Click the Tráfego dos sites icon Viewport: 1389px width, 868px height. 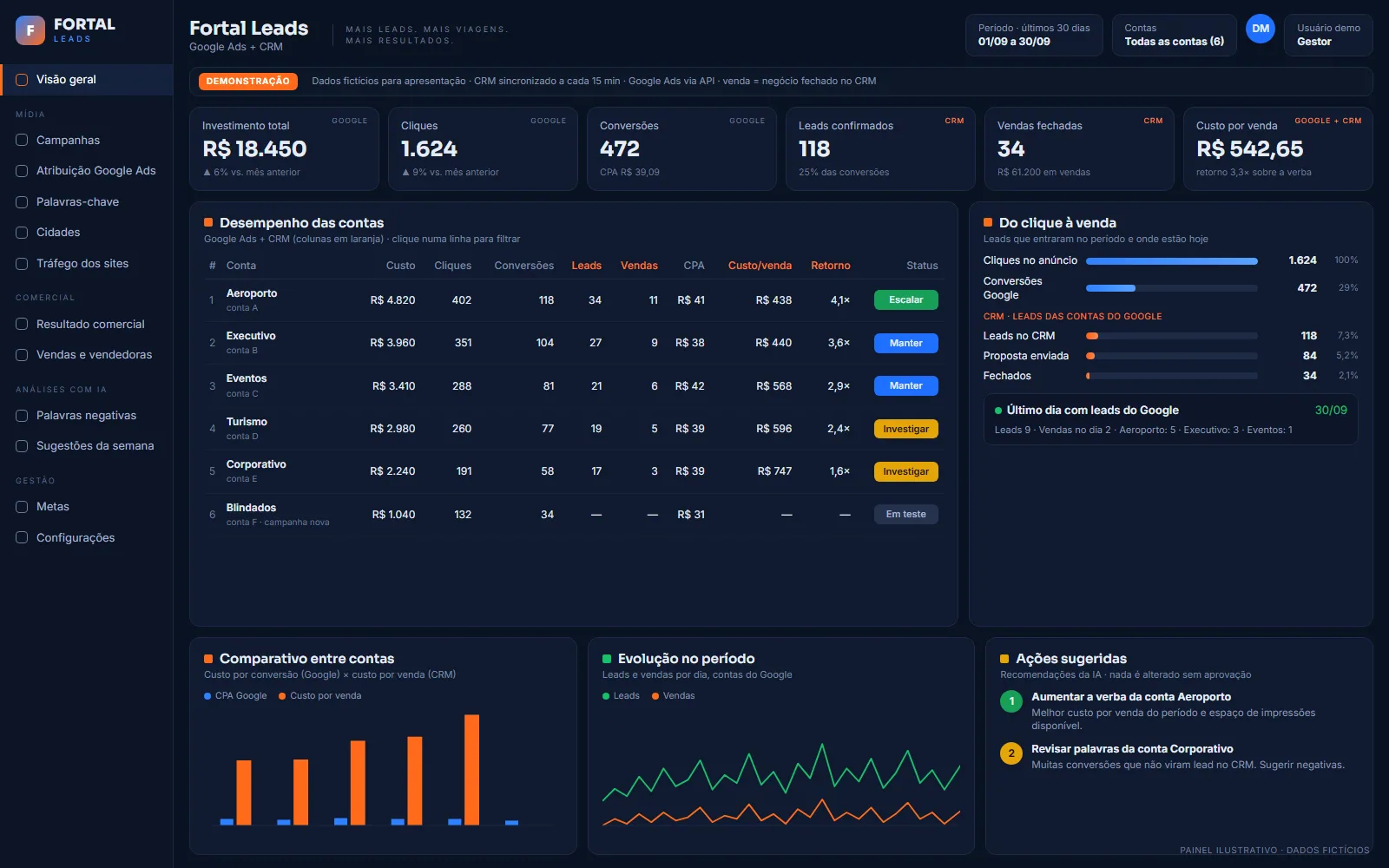pos(22,264)
